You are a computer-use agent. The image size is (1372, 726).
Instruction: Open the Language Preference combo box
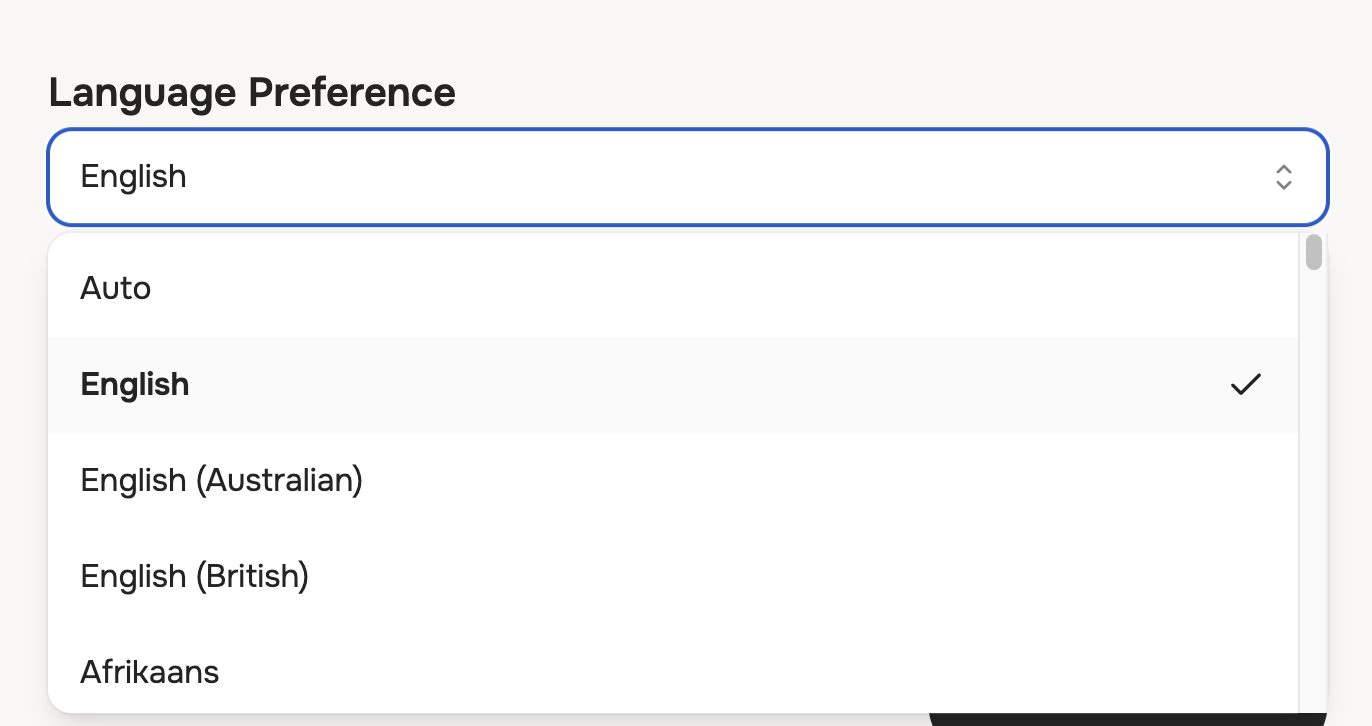click(x=686, y=177)
